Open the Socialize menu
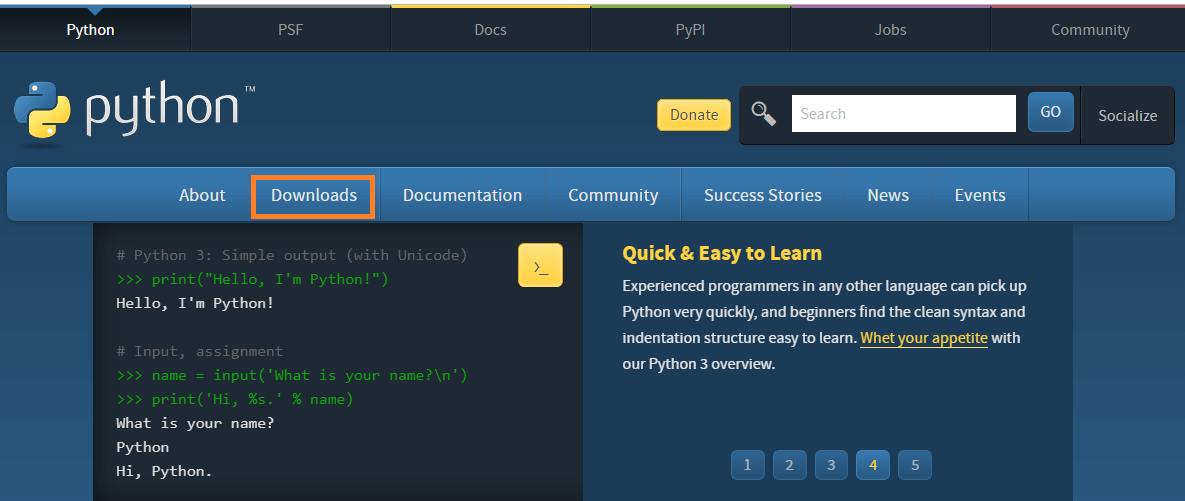 (1128, 116)
